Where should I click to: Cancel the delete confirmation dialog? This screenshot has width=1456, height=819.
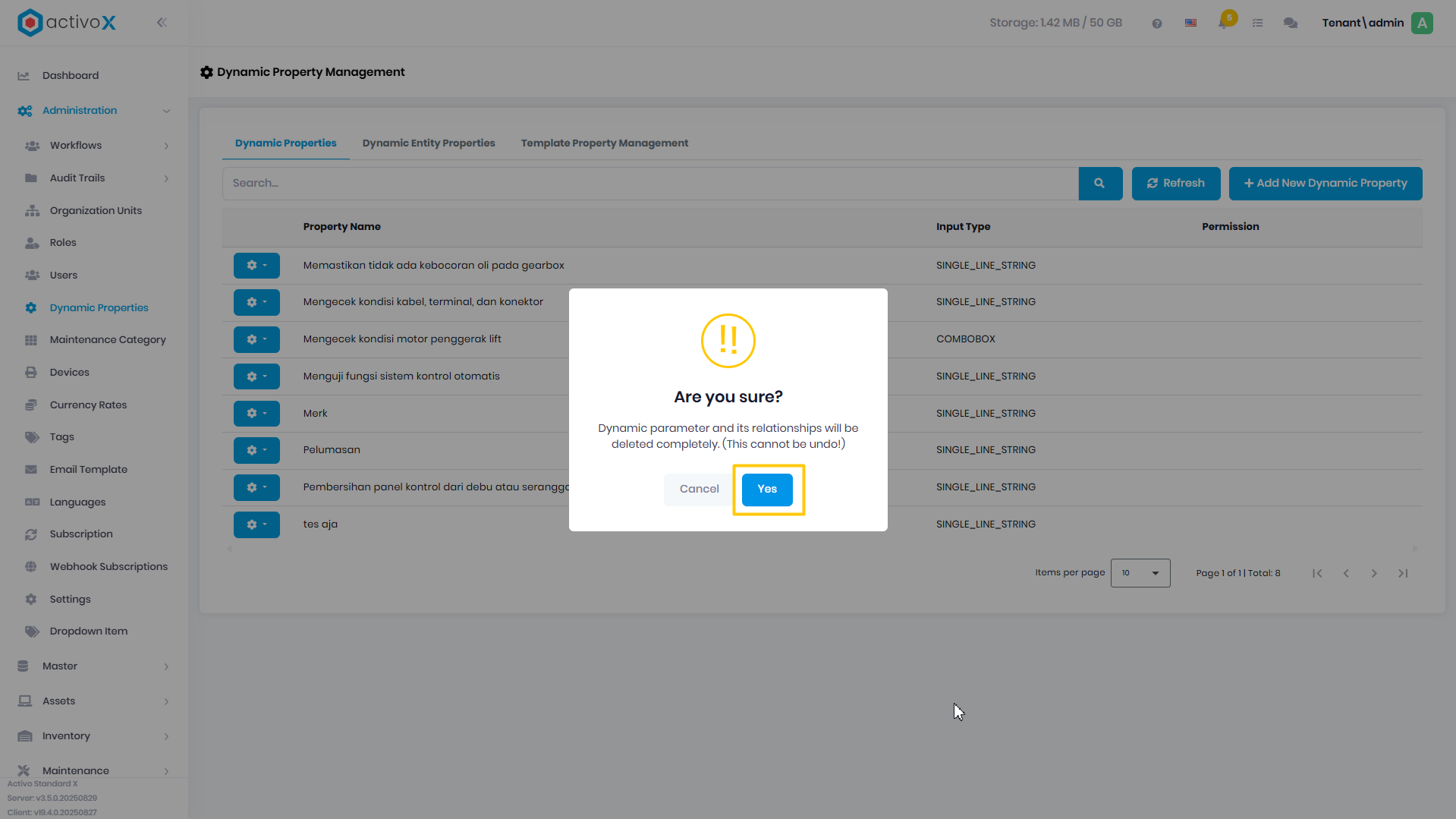[699, 489]
